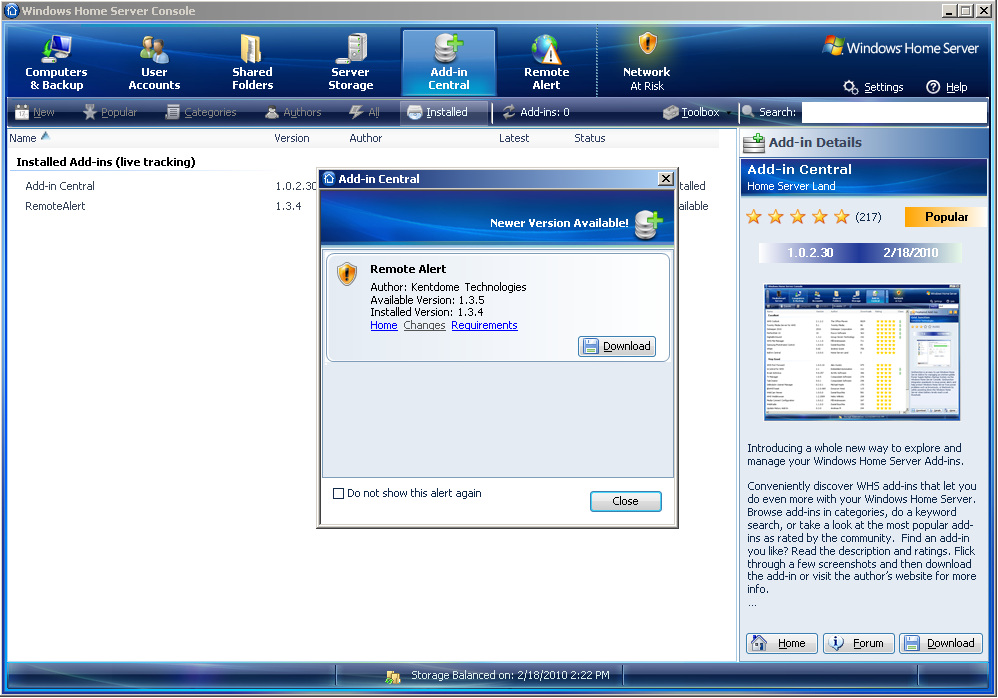998x698 pixels.
Task: Open the Toolbox dropdown
Action: [697, 112]
